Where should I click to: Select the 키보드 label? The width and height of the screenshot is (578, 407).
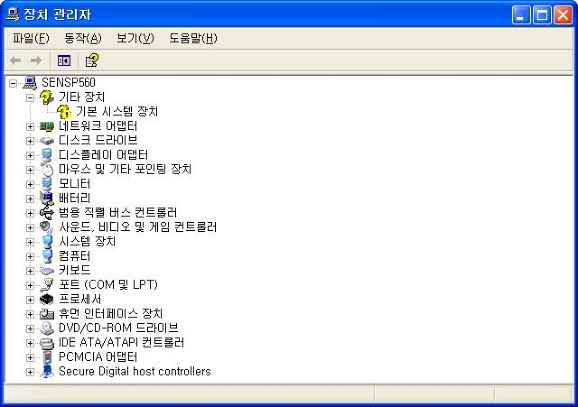(74, 270)
